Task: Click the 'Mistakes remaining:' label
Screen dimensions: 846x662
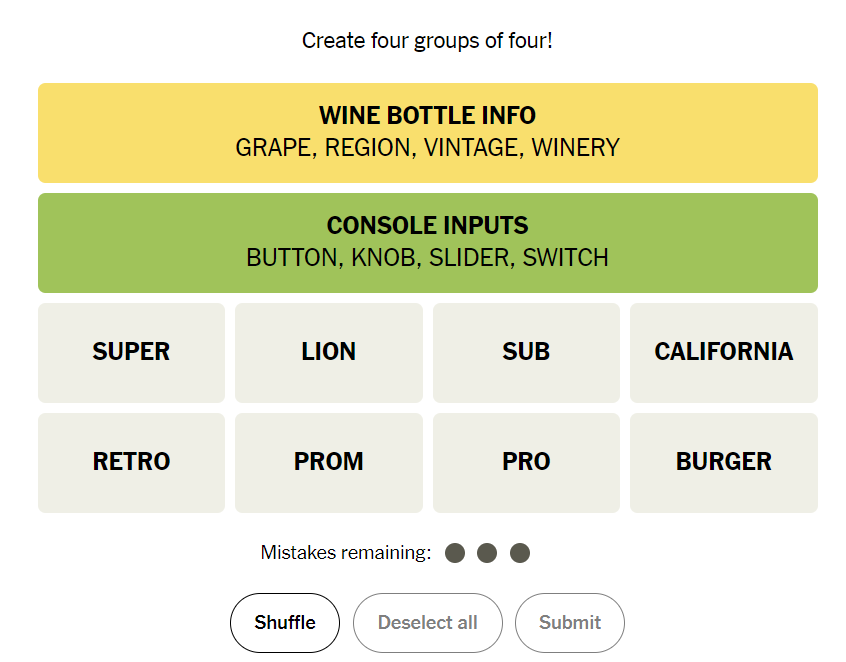Action: click(x=346, y=553)
